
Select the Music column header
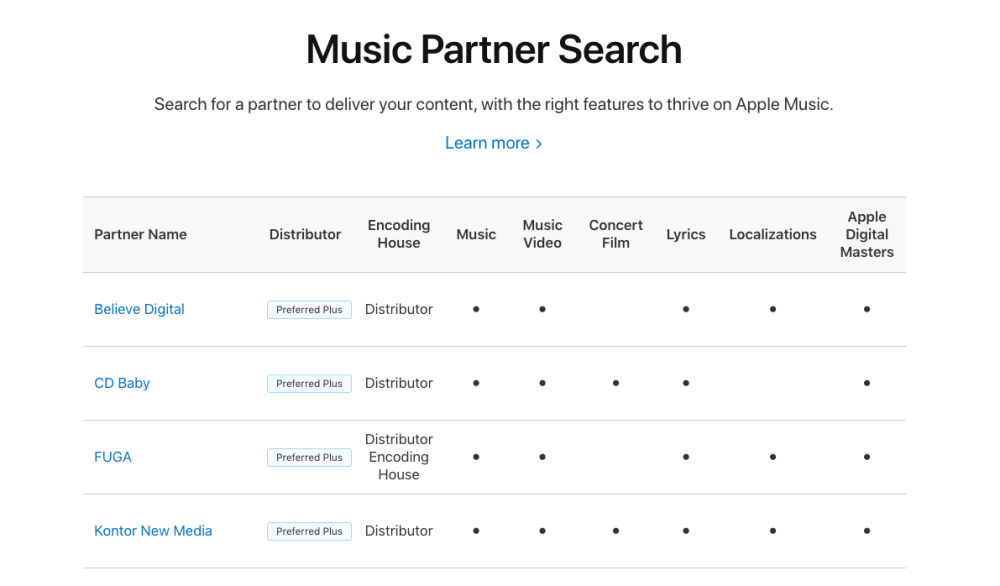tap(476, 234)
